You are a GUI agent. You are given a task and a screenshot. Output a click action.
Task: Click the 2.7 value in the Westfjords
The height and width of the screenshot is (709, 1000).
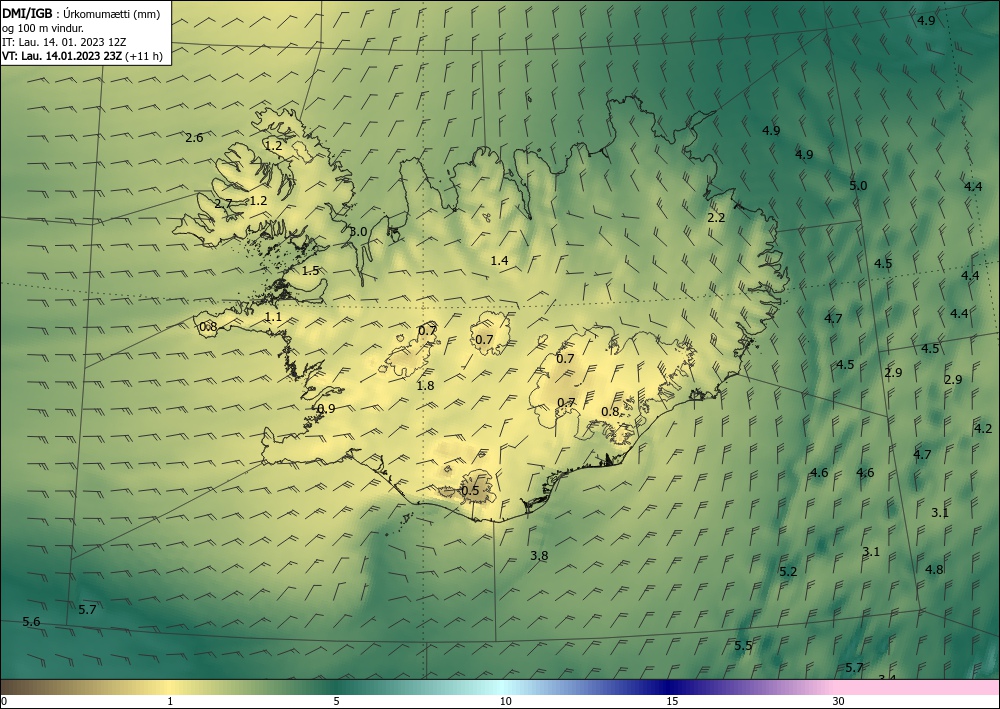[x=223, y=204]
